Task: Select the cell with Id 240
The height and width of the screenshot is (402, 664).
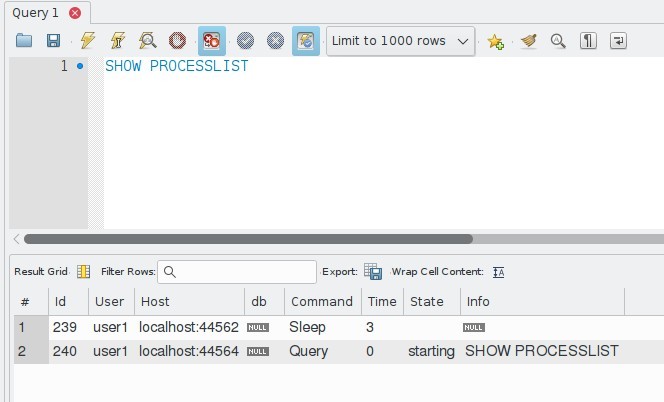Action: pyautogui.click(x=69, y=352)
